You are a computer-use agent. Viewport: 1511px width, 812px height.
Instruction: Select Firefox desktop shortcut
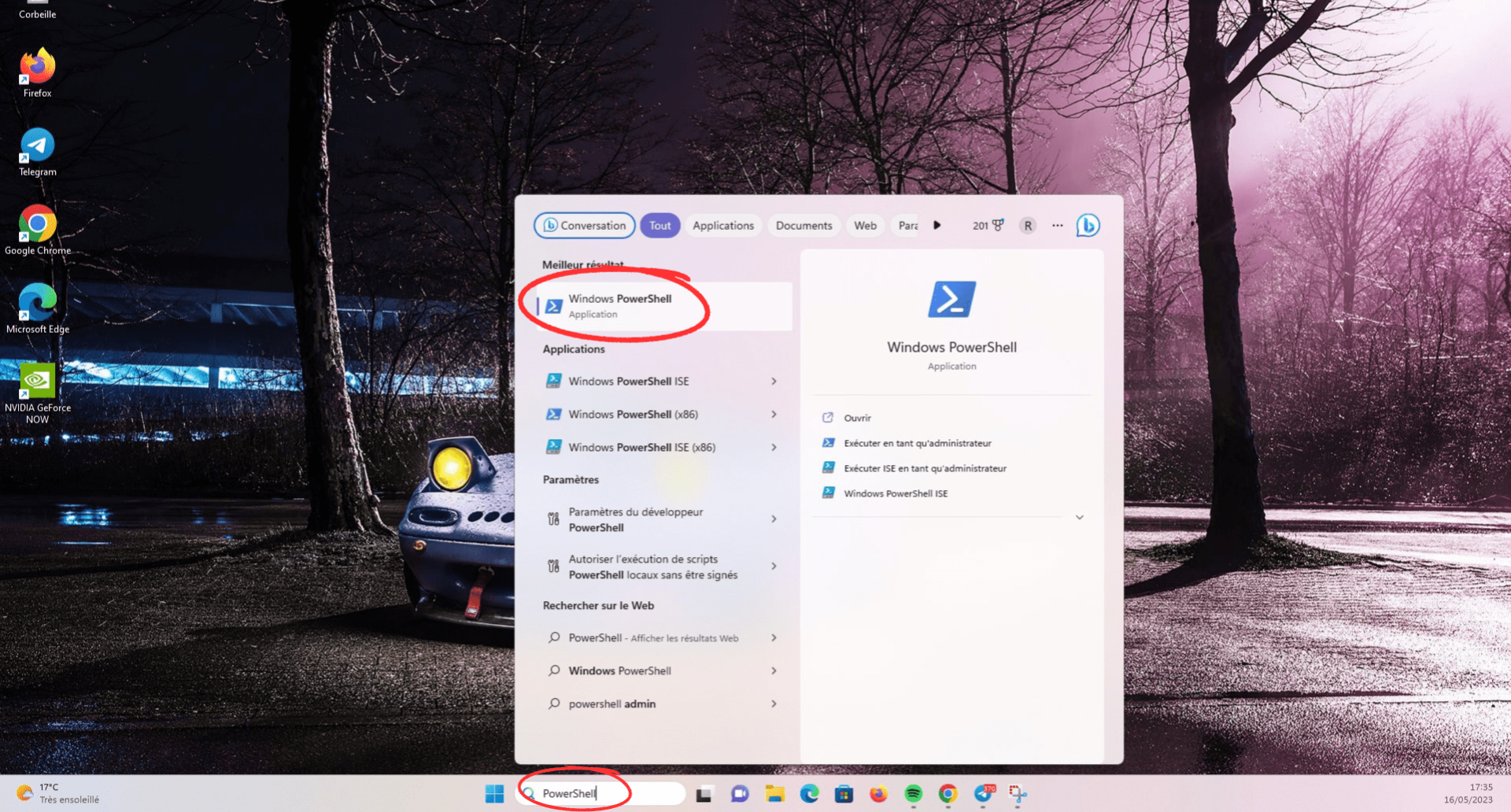coord(37,72)
